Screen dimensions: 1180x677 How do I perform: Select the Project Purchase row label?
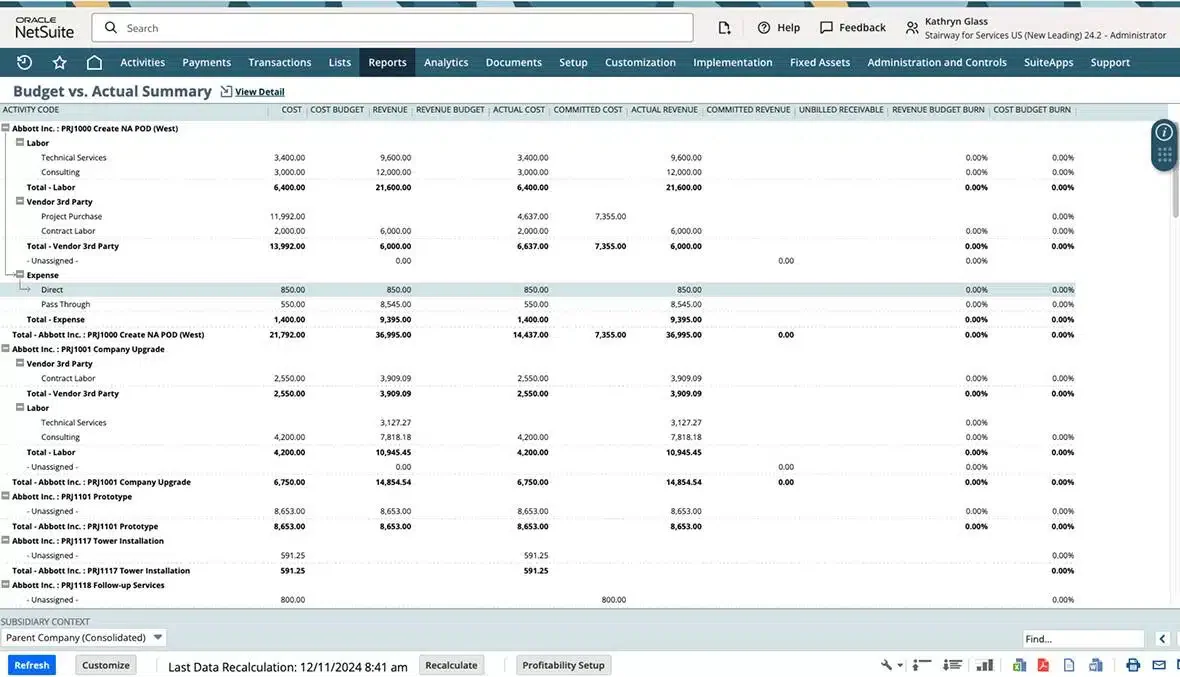coord(71,217)
